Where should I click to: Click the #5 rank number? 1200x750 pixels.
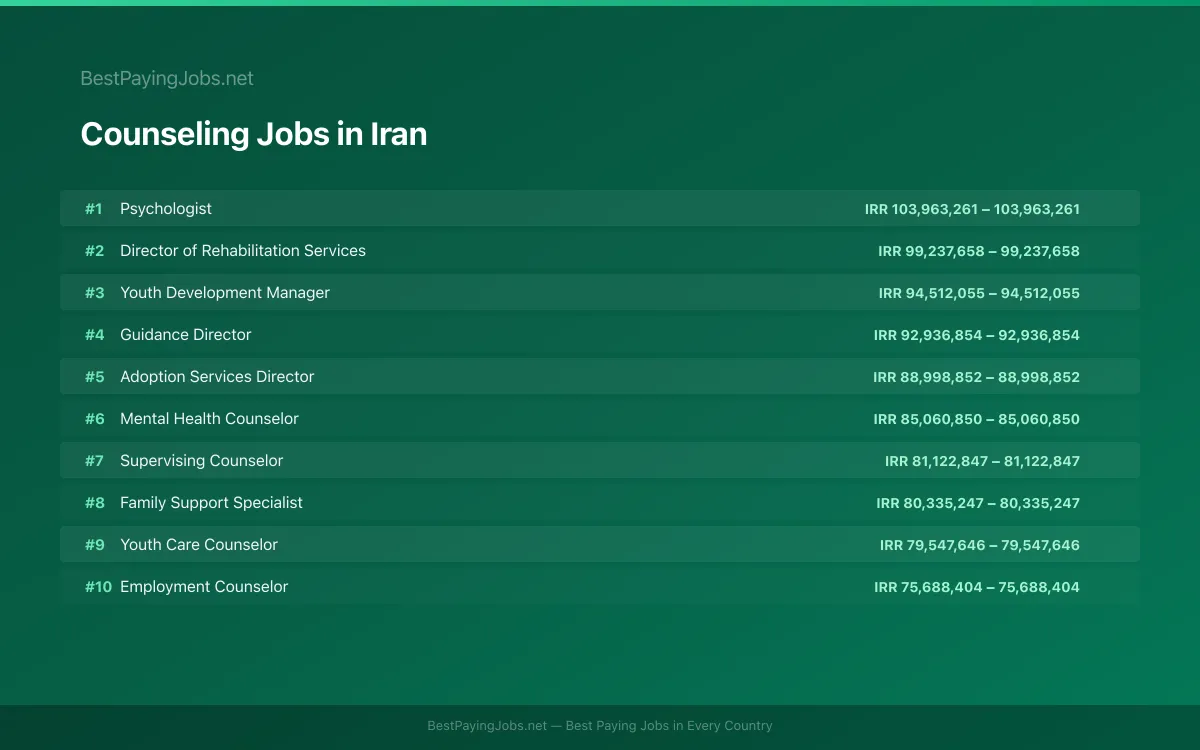[94, 377]
